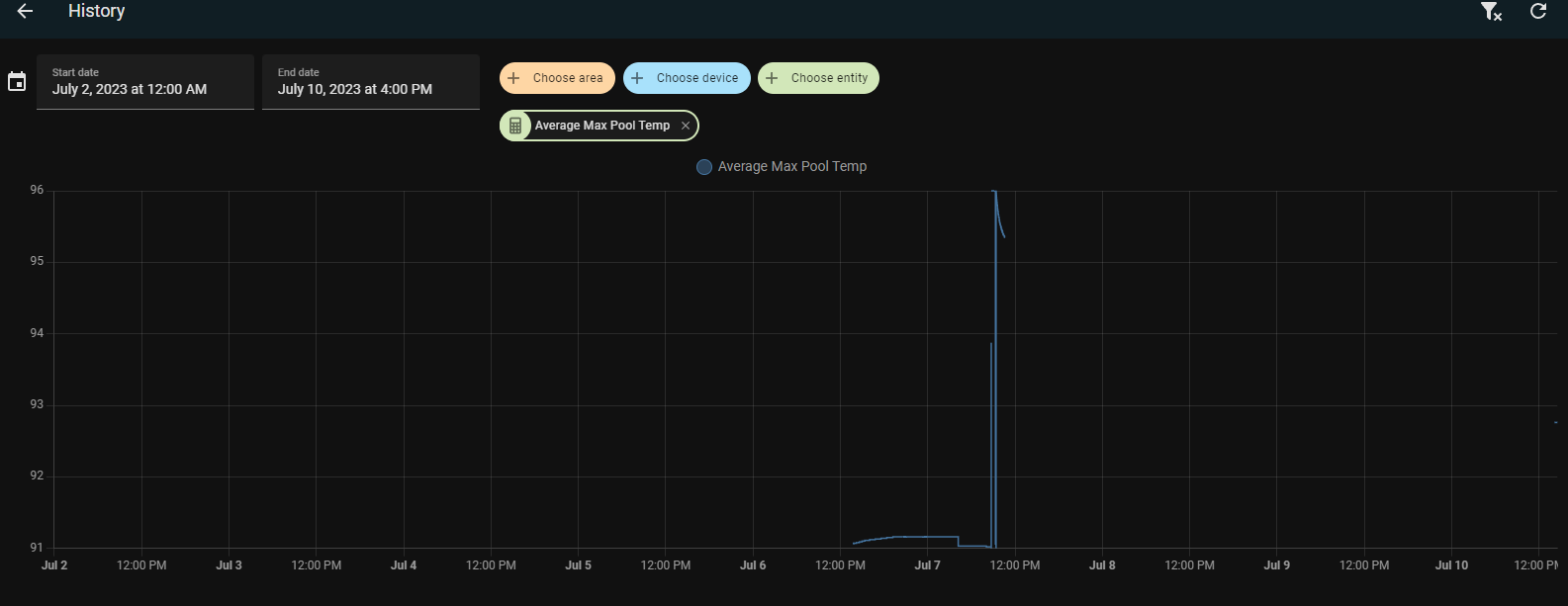Click the Start date field
Viewport: 1568px width, 606px height.
point(145,82)
